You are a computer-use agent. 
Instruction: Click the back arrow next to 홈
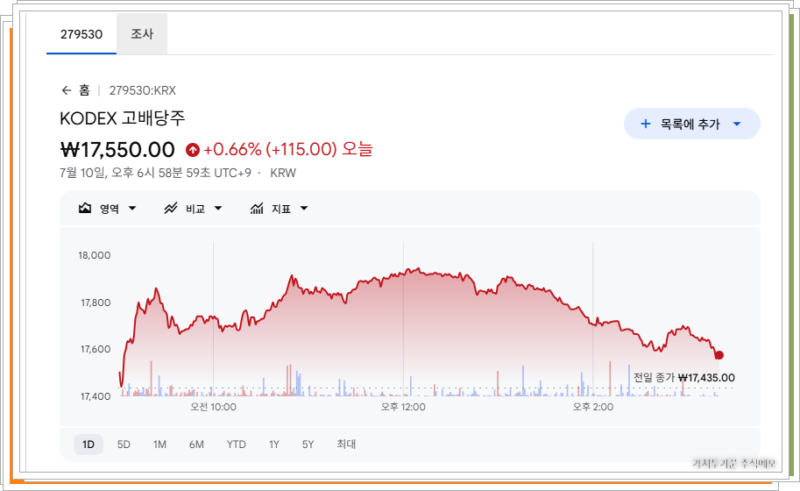tap(66, 90)
